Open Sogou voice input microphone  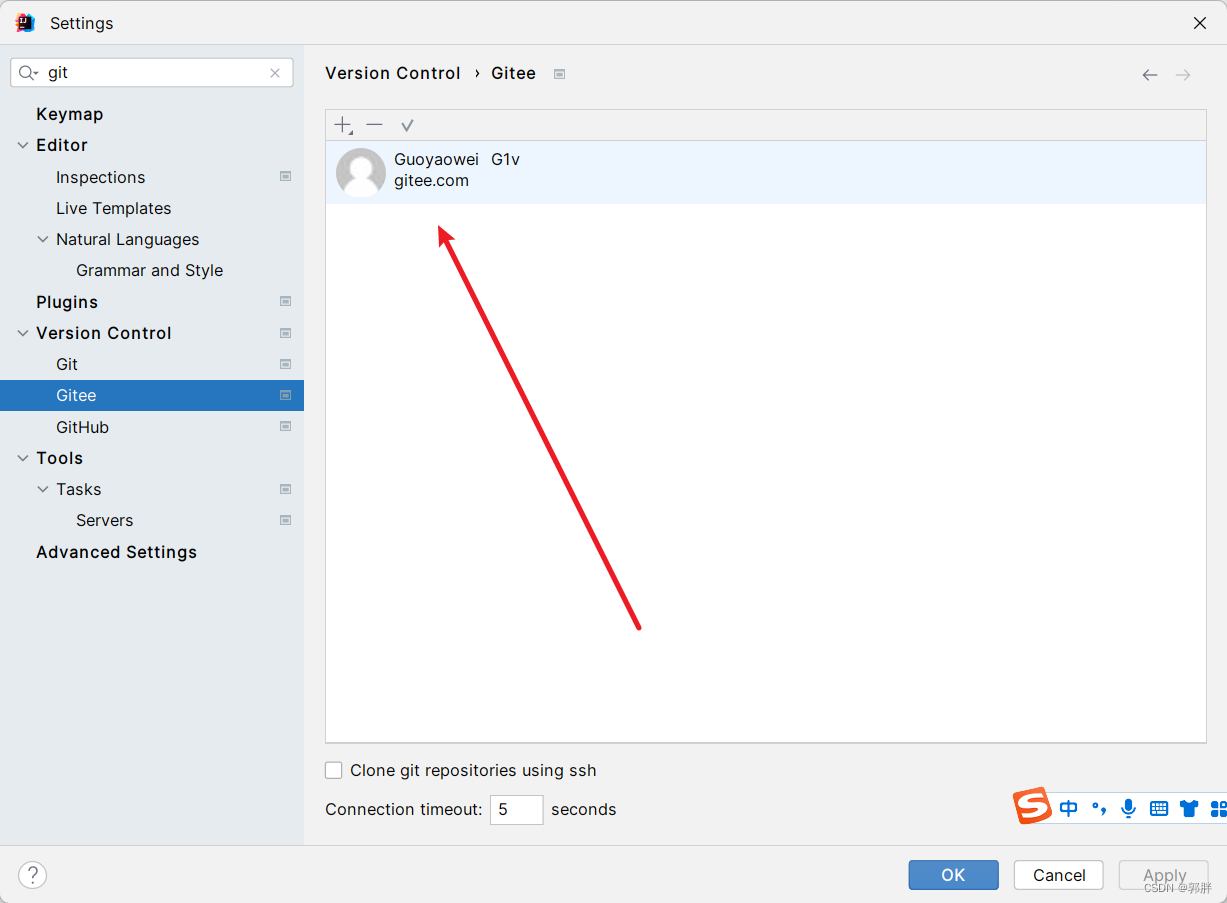(x=1129, y=809)
